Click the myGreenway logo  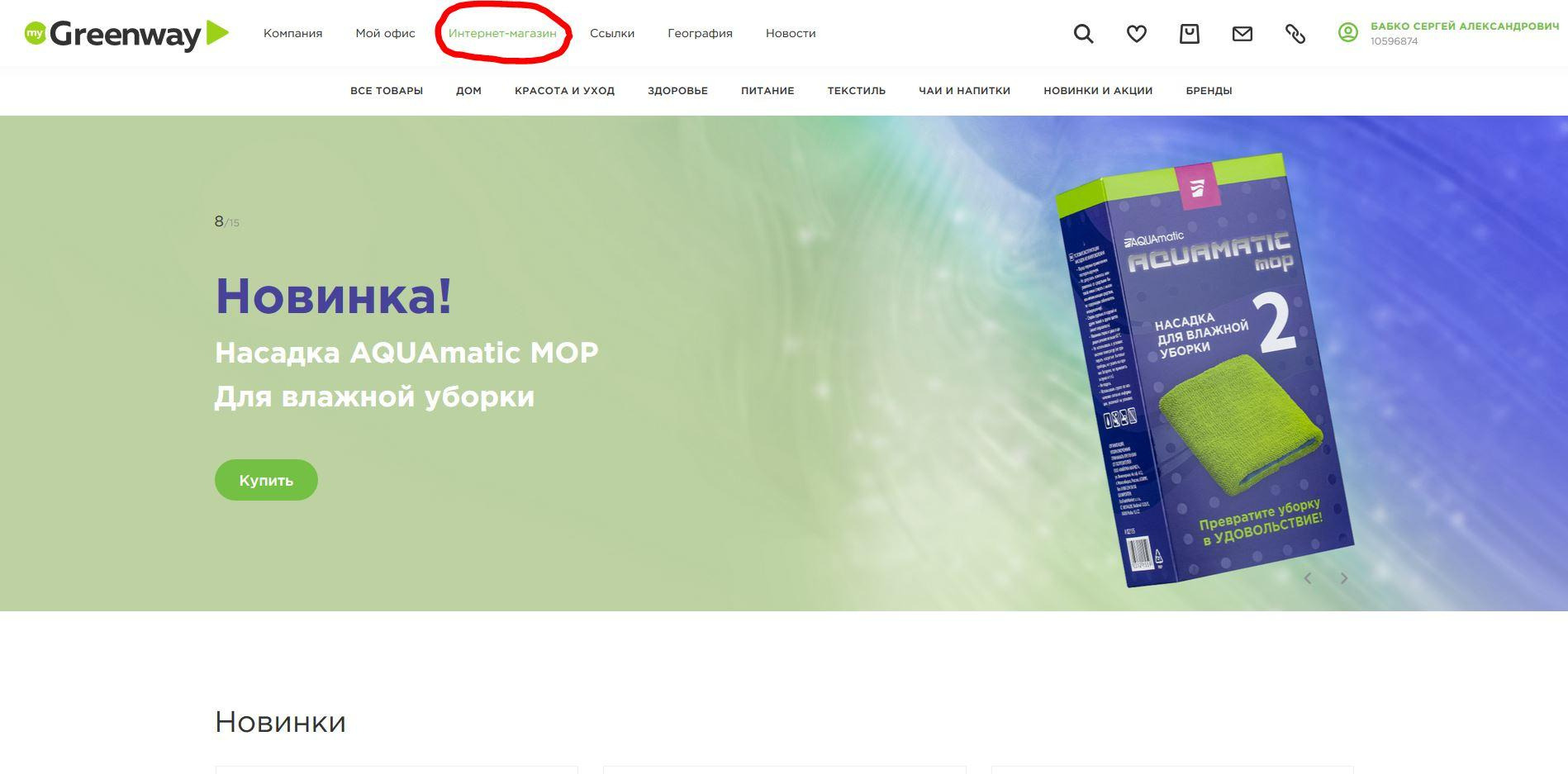pyautogui.click(x=126, y=34)
